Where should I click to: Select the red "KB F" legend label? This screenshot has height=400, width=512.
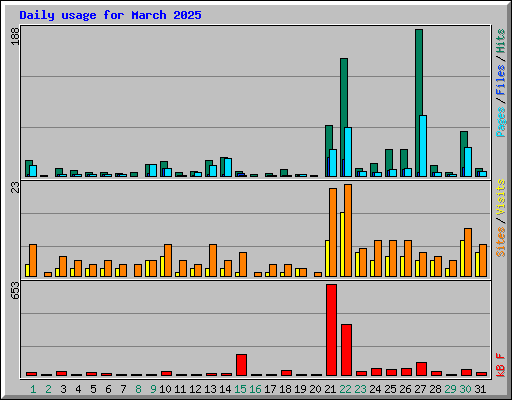[x=501, y=365]
